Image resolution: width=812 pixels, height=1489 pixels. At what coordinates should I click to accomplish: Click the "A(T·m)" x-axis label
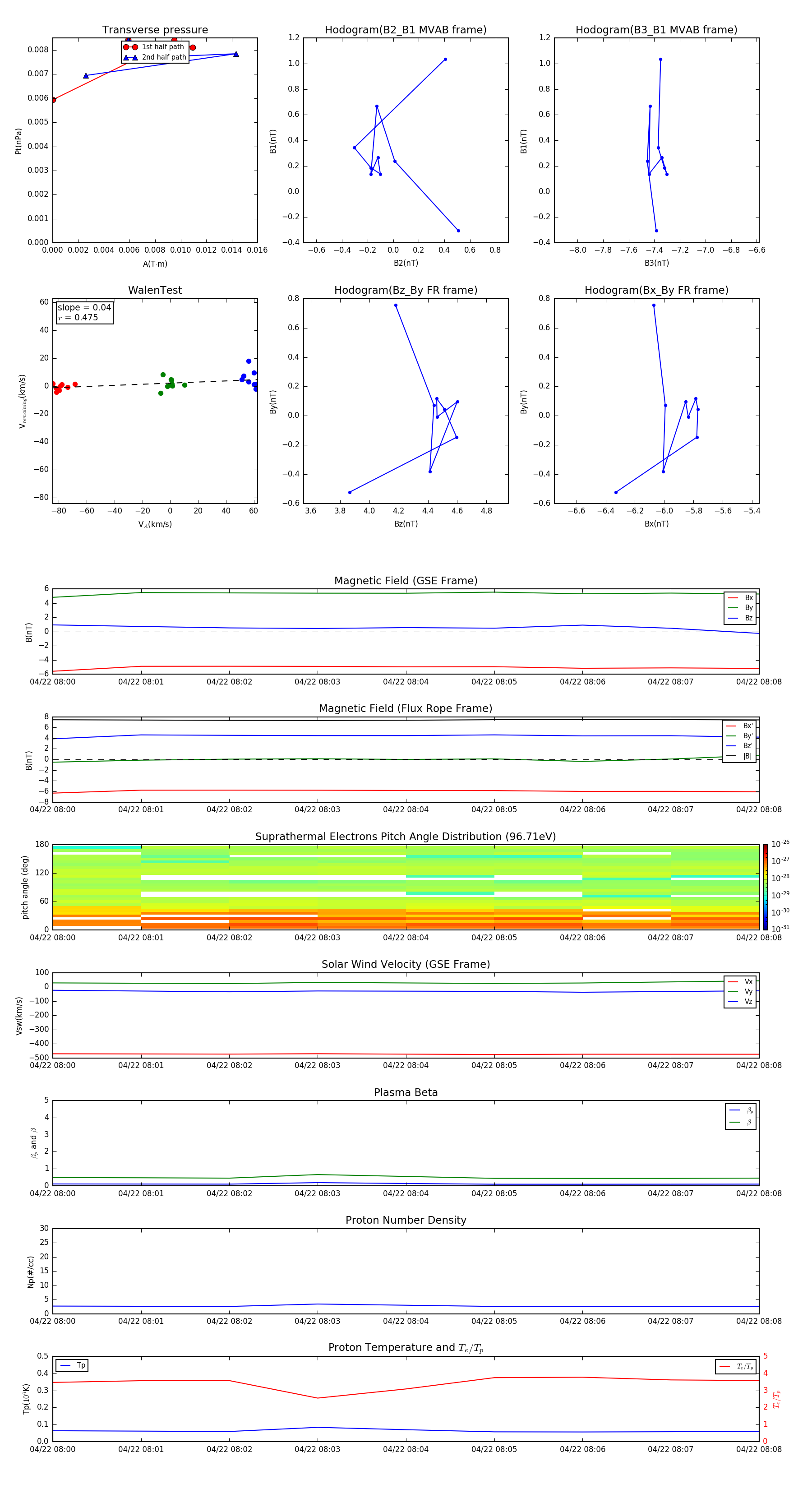point(155,264)
